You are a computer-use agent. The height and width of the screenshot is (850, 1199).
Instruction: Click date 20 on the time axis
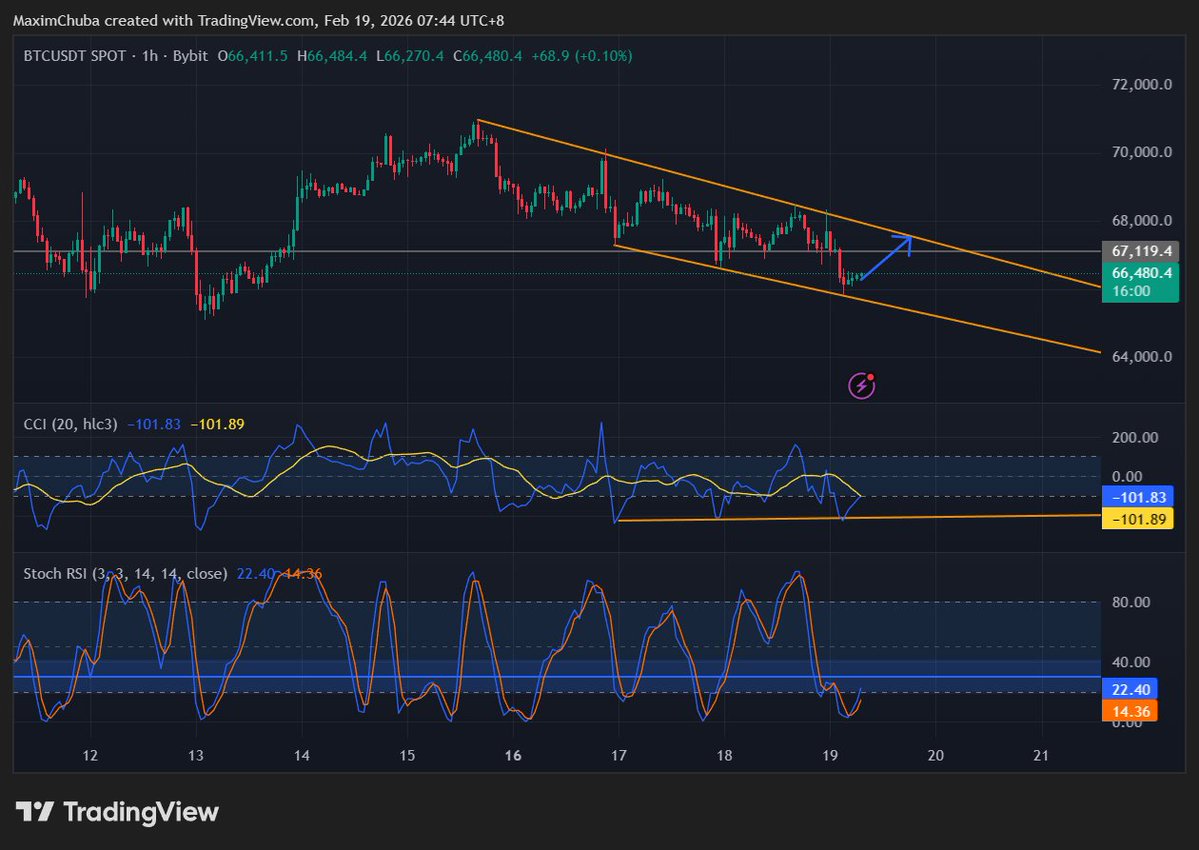[935, 755]
